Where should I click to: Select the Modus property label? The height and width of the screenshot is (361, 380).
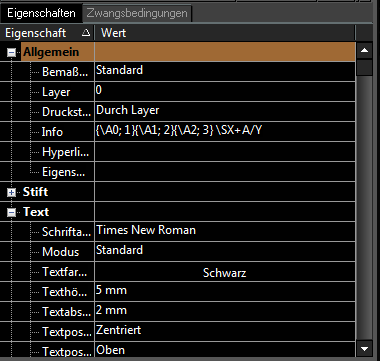[60, 252]
